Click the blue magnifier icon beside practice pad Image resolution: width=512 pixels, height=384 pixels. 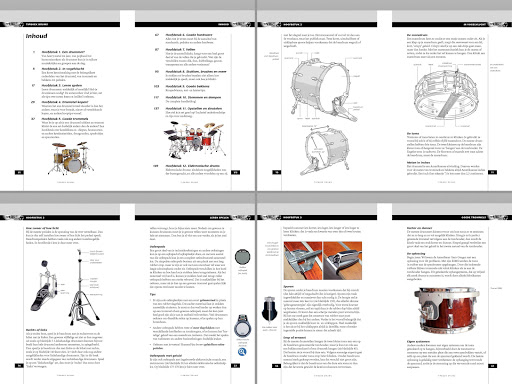pos(242,352)
